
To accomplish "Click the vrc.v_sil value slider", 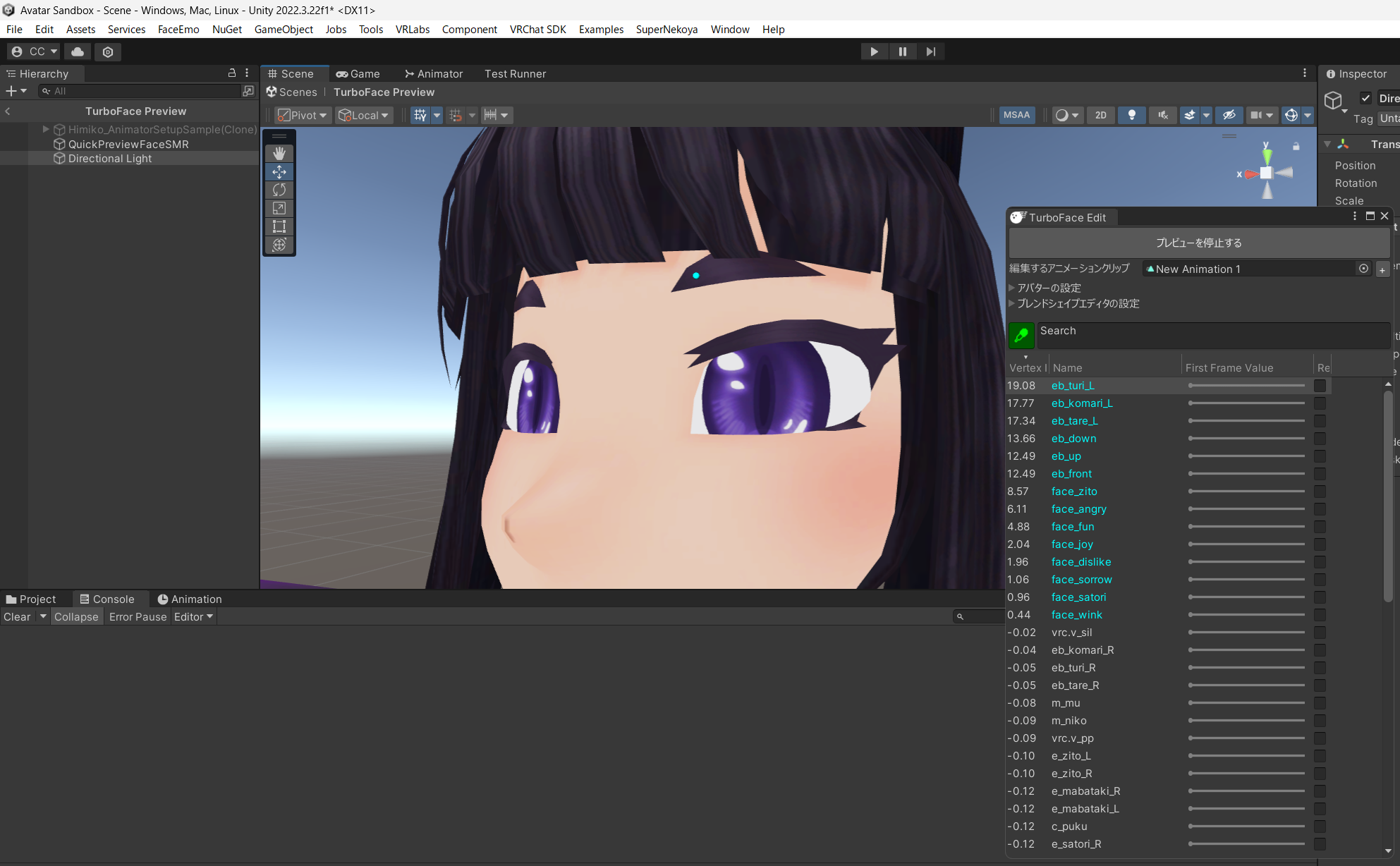I will 1246,633.
